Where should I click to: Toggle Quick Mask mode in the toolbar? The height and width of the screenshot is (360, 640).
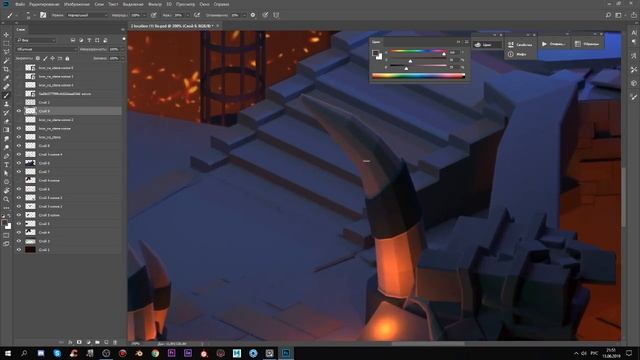point(6,235)
